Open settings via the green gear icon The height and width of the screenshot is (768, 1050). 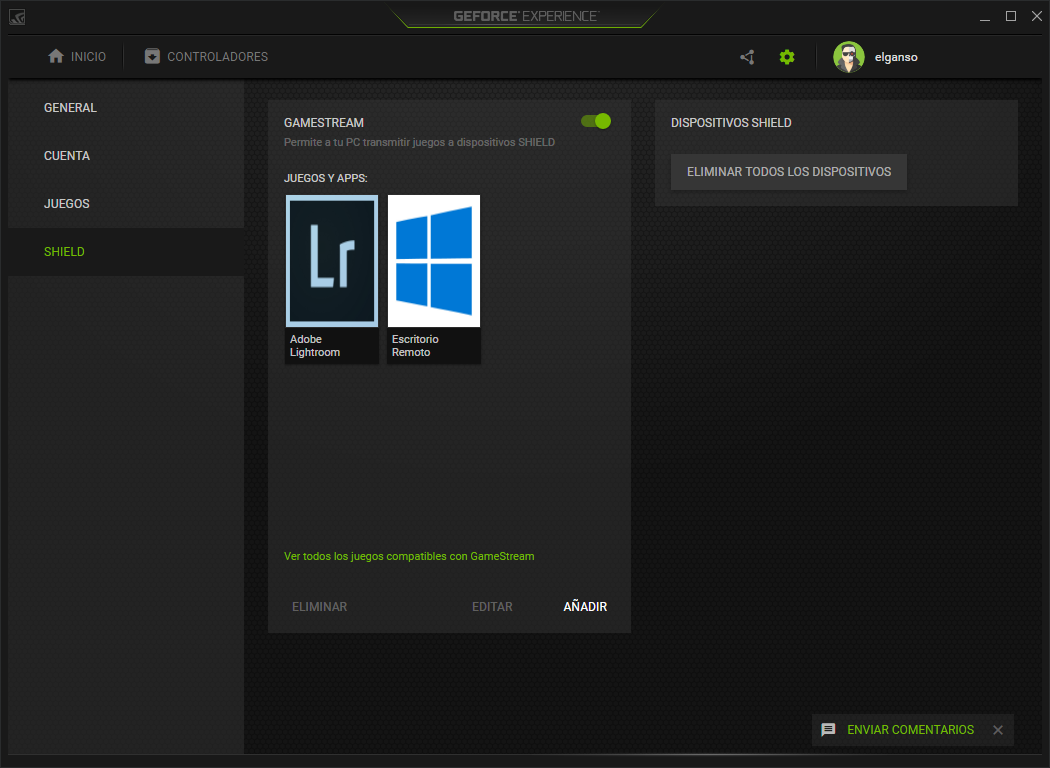tap(787, 57)
